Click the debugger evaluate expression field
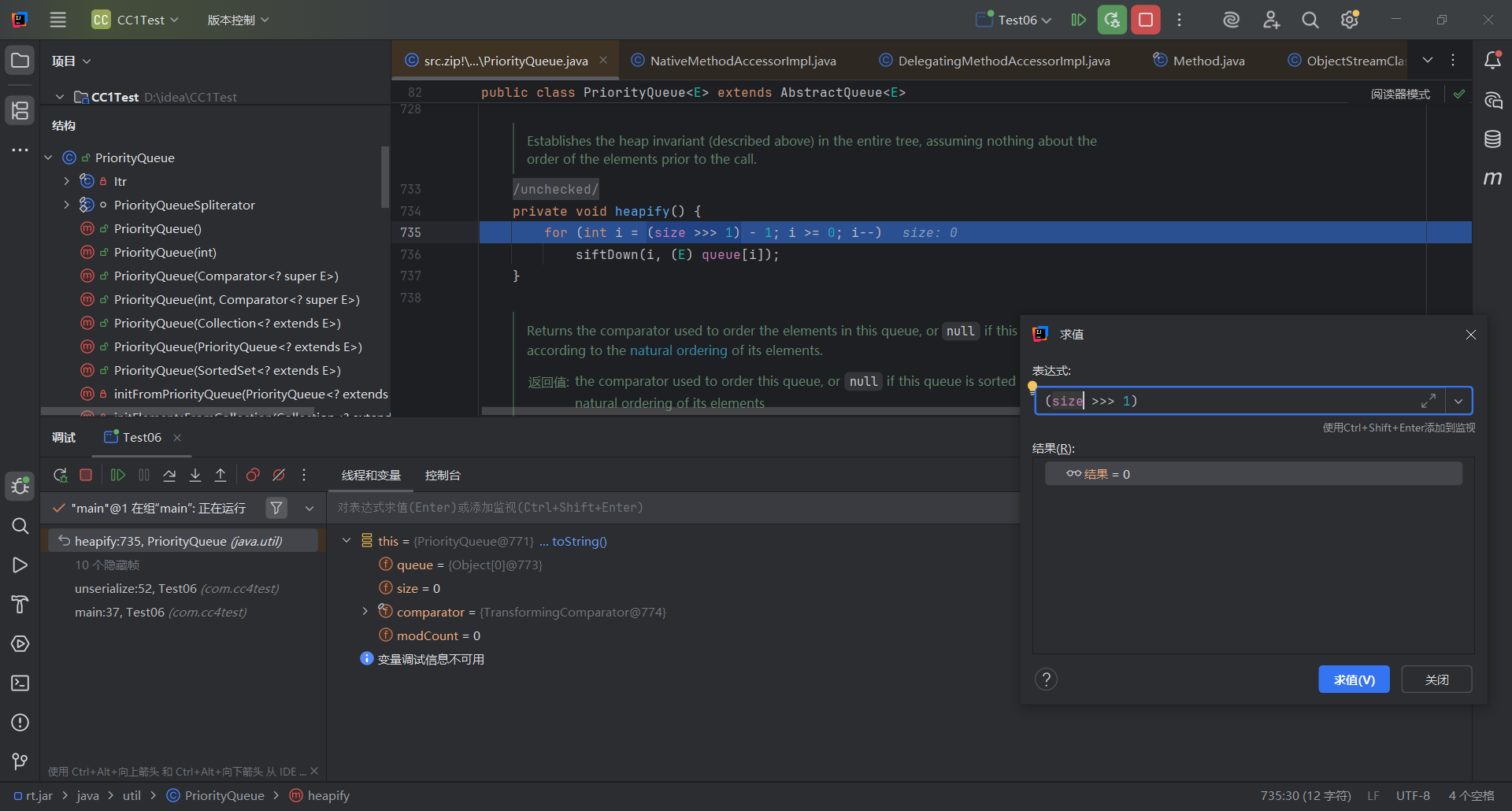Screen dimensions: 1512x811 (673, 508)
